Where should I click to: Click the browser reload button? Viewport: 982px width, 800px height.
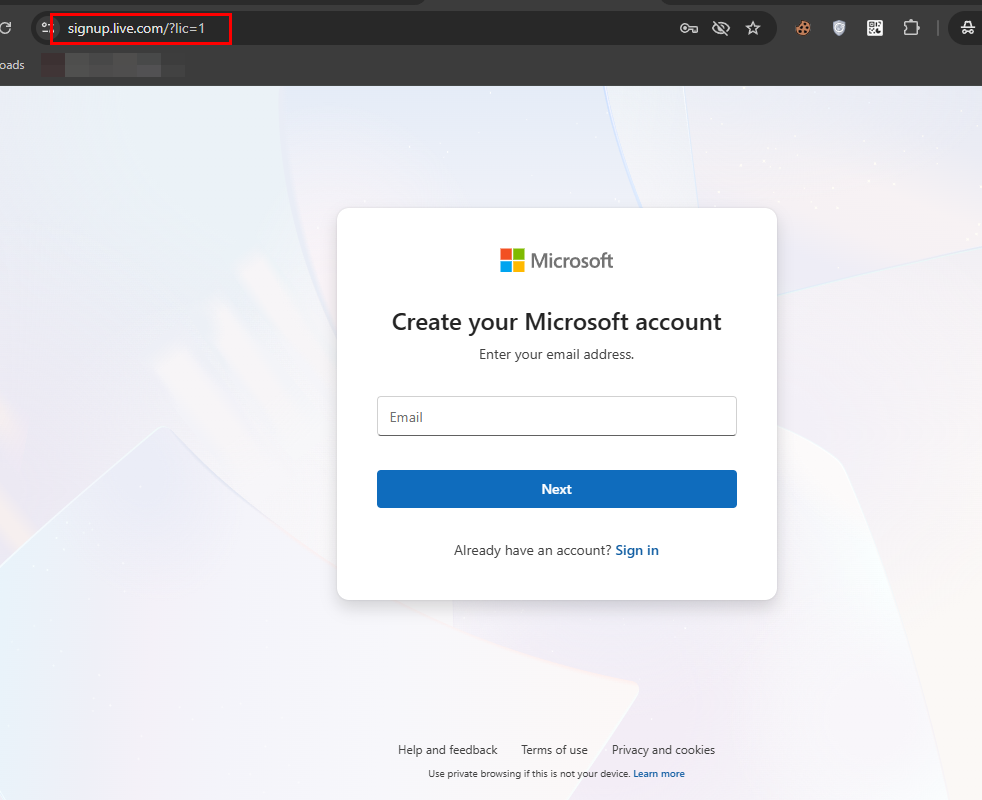[5, 28]
